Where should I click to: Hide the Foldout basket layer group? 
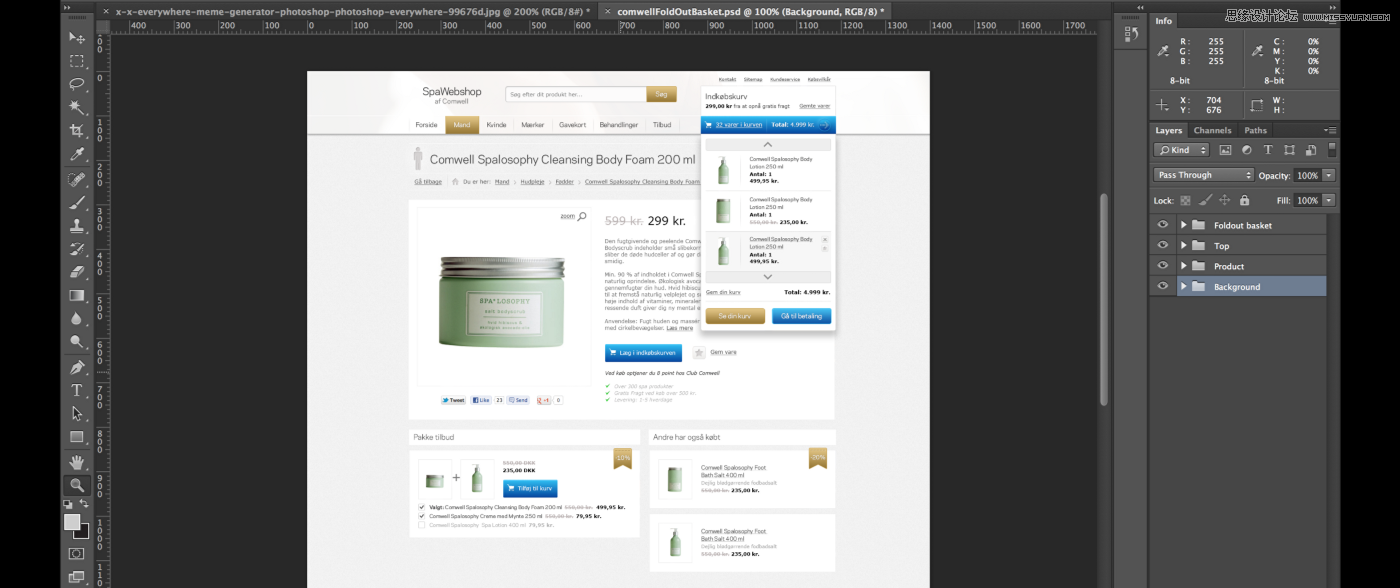point(1162,225)
